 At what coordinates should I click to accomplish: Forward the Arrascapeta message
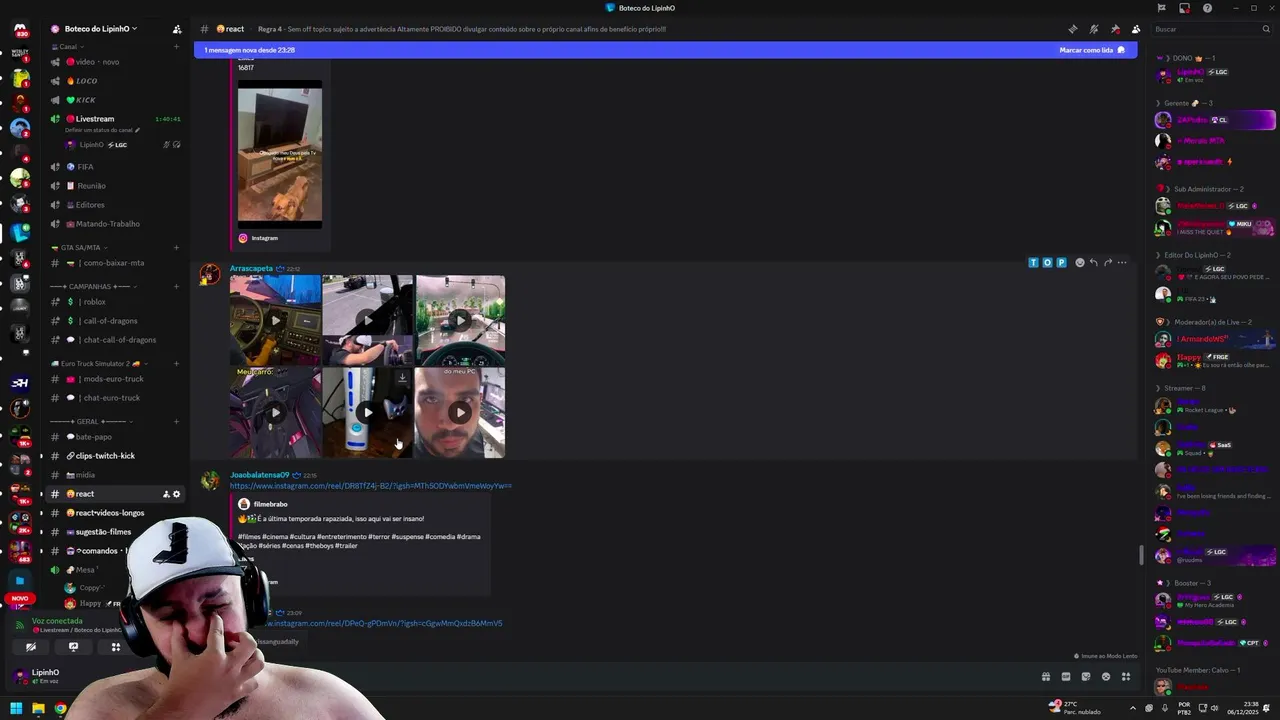click(x=1107, y=263)
